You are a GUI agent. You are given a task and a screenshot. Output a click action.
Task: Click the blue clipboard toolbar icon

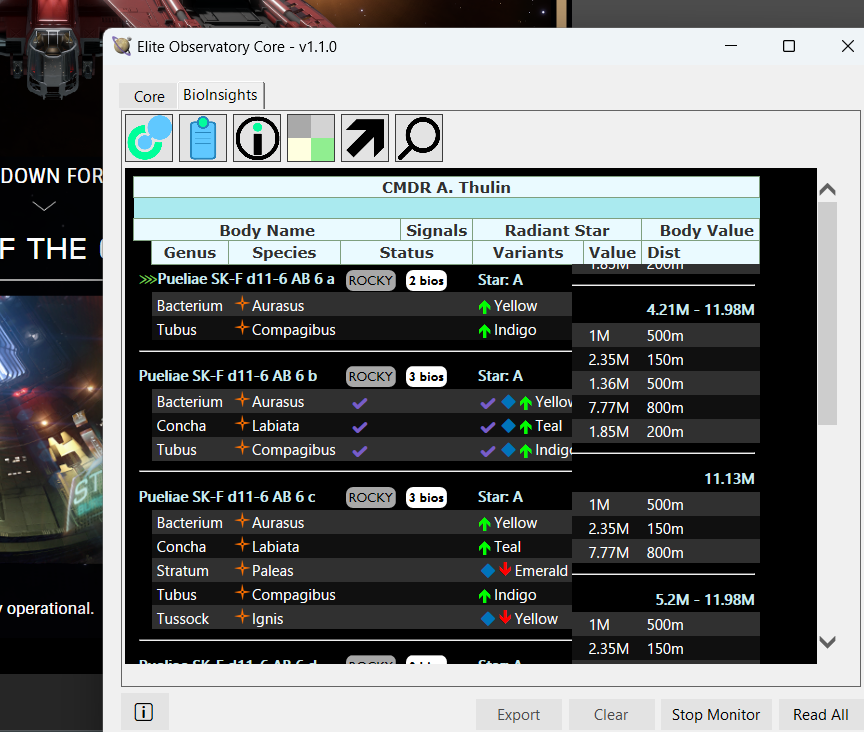[x=203, y=138]
